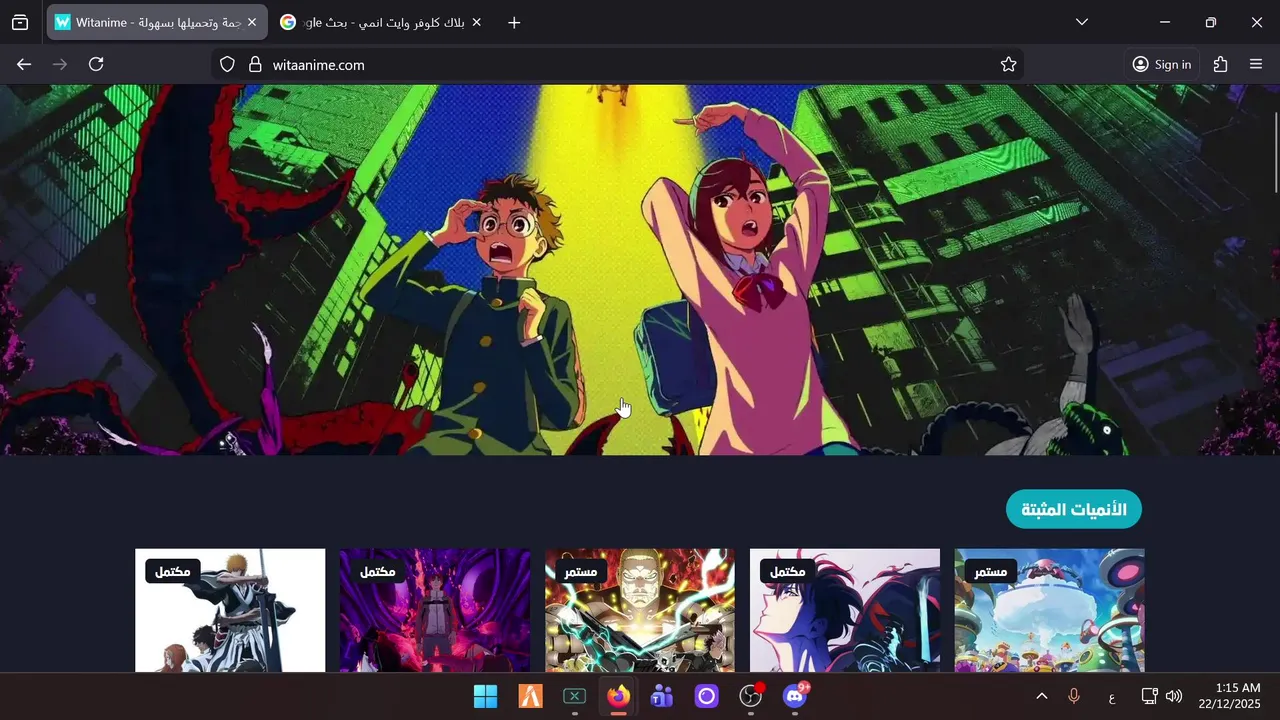Expand the list all tabs chevron
Screen dimensions: 1280x720
[1081, 22]
